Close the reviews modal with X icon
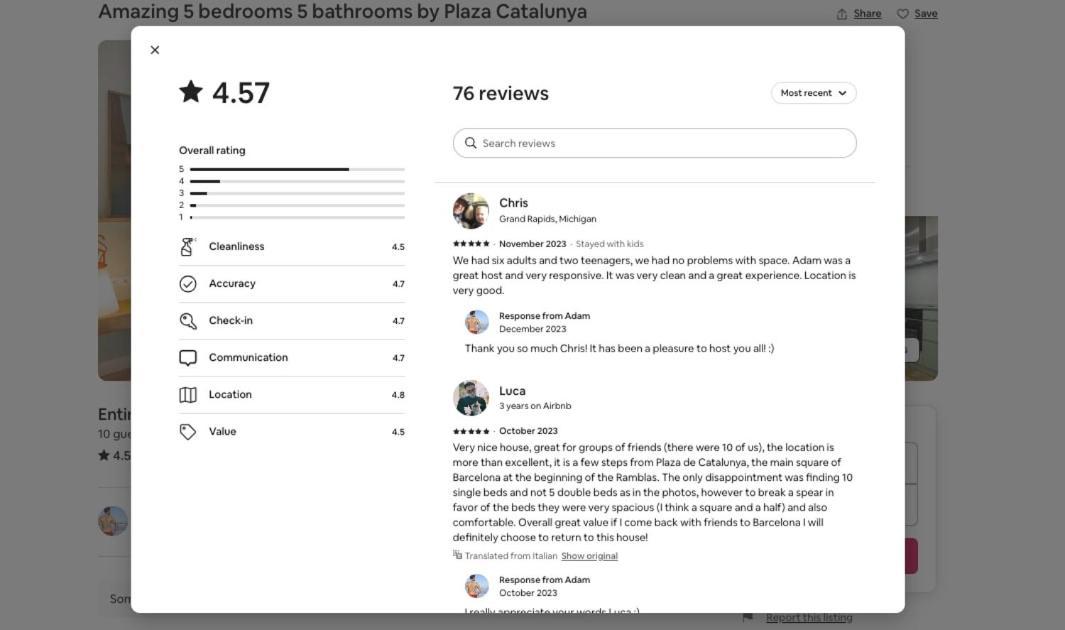Image resolution: width=1065 pixels, height=630 pixels. [x=155, y=50]
